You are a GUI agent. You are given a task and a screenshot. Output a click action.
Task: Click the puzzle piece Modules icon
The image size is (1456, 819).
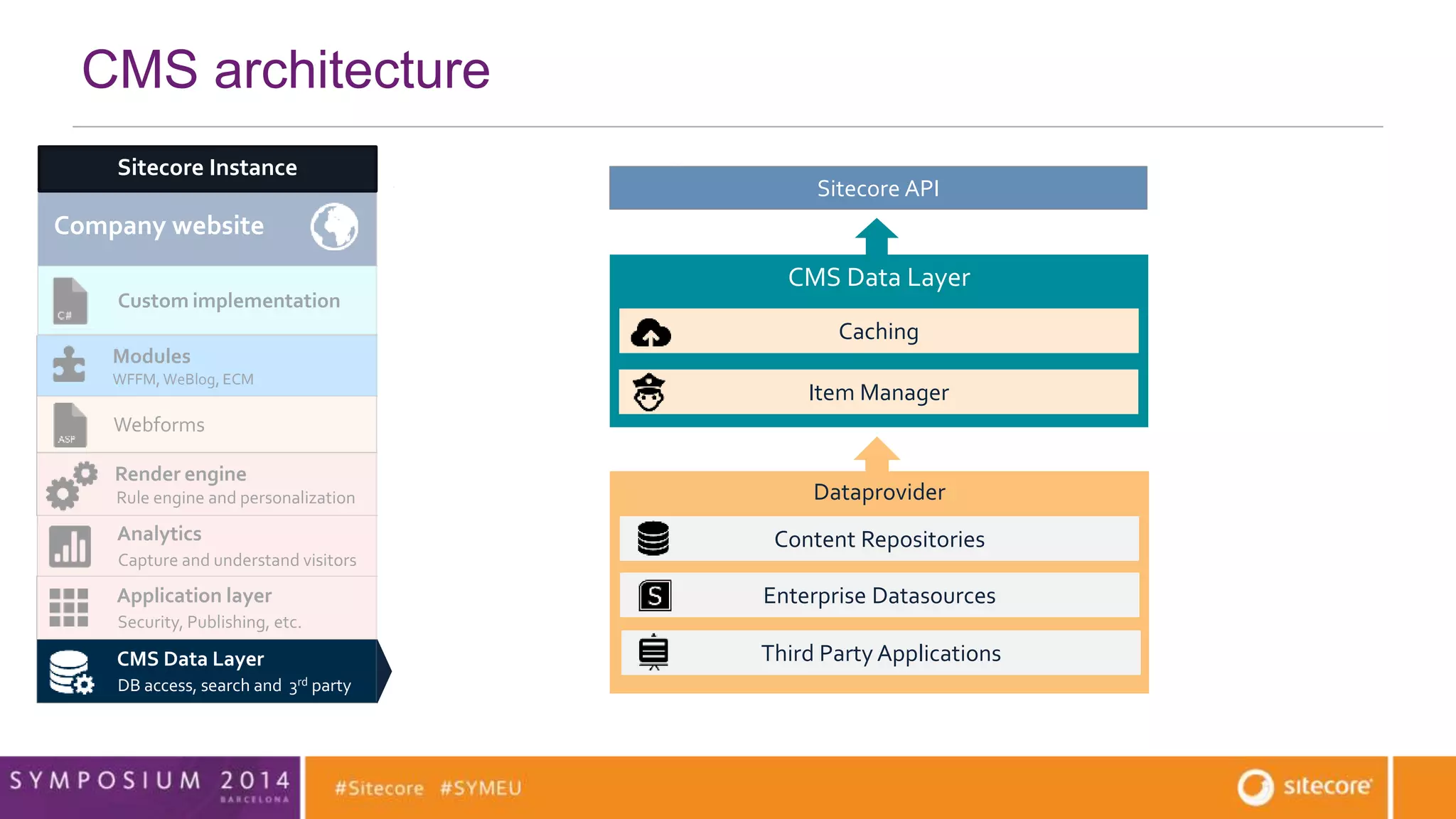coord(69,365)
